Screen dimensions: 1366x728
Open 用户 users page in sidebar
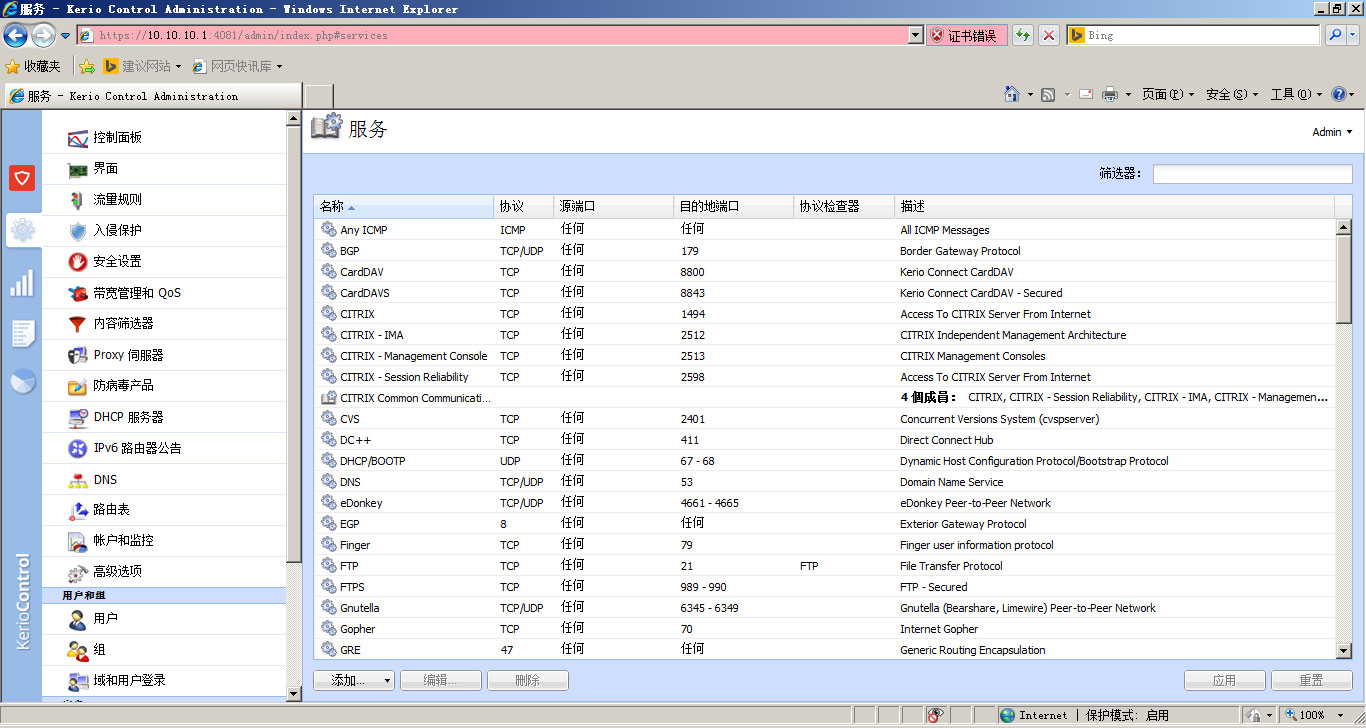pos(105,619)
